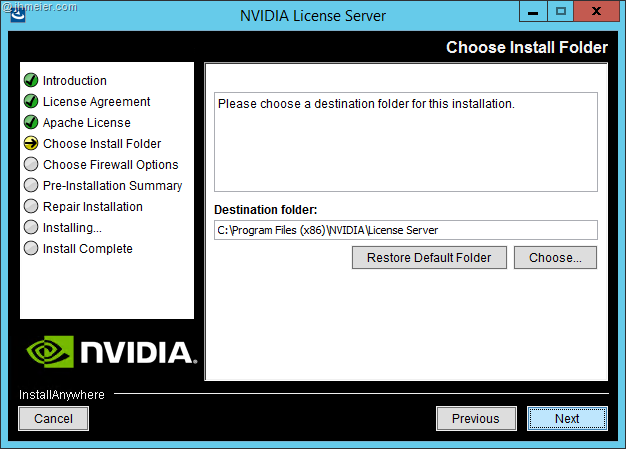Image resolution: width=626 pixels, height=449 pixels.
Task: Click the gray circle beside Repair Installation
Action: point(31,207)
